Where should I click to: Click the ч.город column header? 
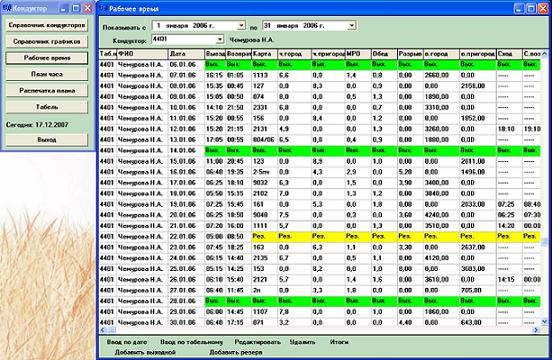(x=294, y=54)
